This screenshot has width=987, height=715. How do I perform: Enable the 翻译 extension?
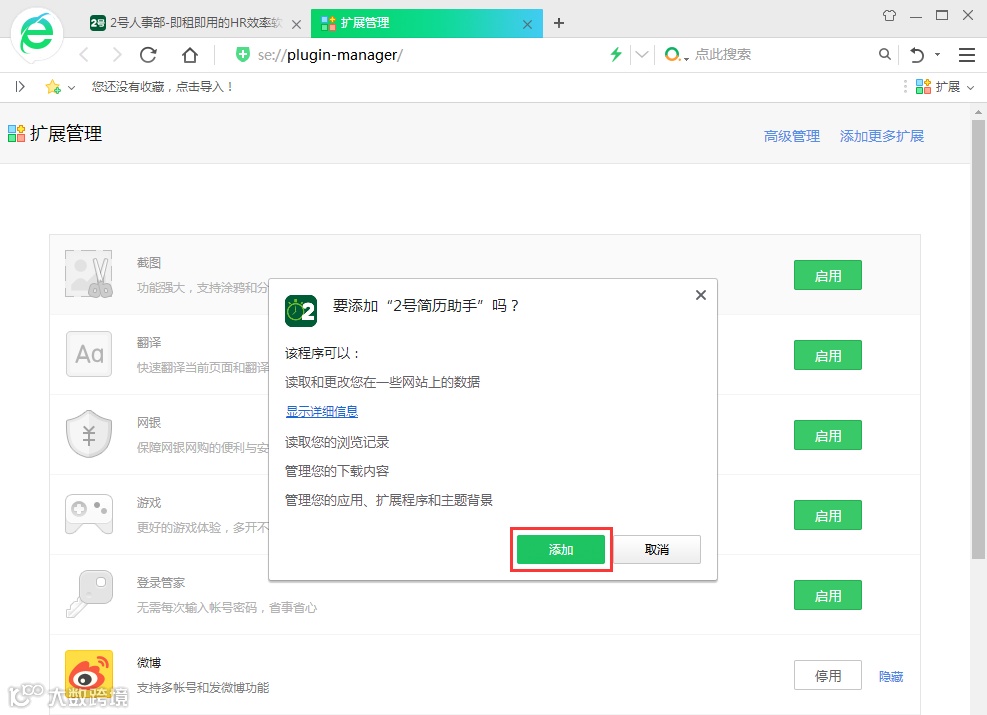(x=828, y=356)
